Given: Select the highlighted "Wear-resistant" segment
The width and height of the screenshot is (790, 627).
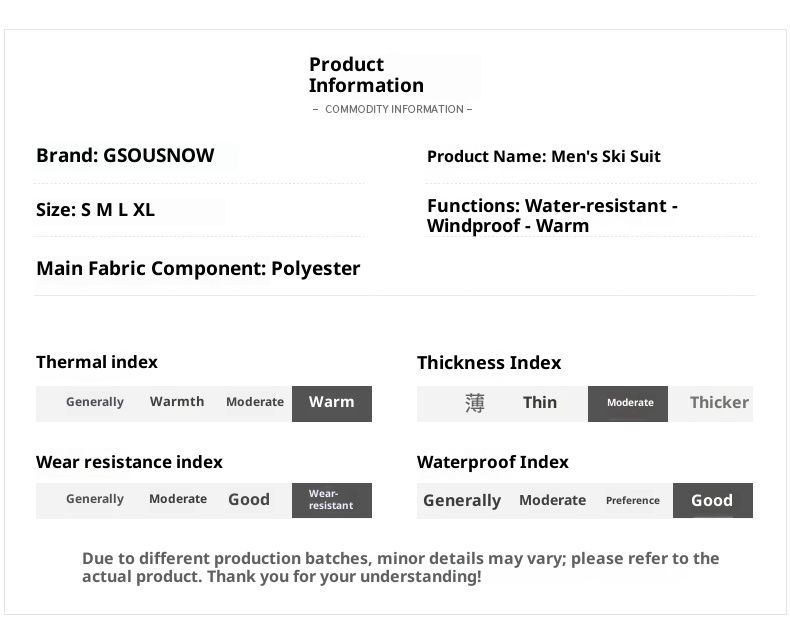Looking at the screenshot, I should [331, 500].
